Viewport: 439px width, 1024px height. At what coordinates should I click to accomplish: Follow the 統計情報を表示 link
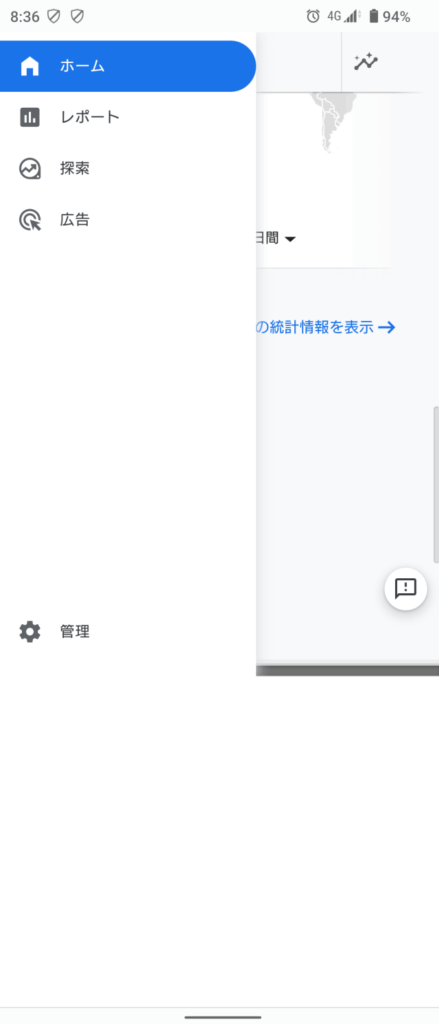(x=315, y=328)
